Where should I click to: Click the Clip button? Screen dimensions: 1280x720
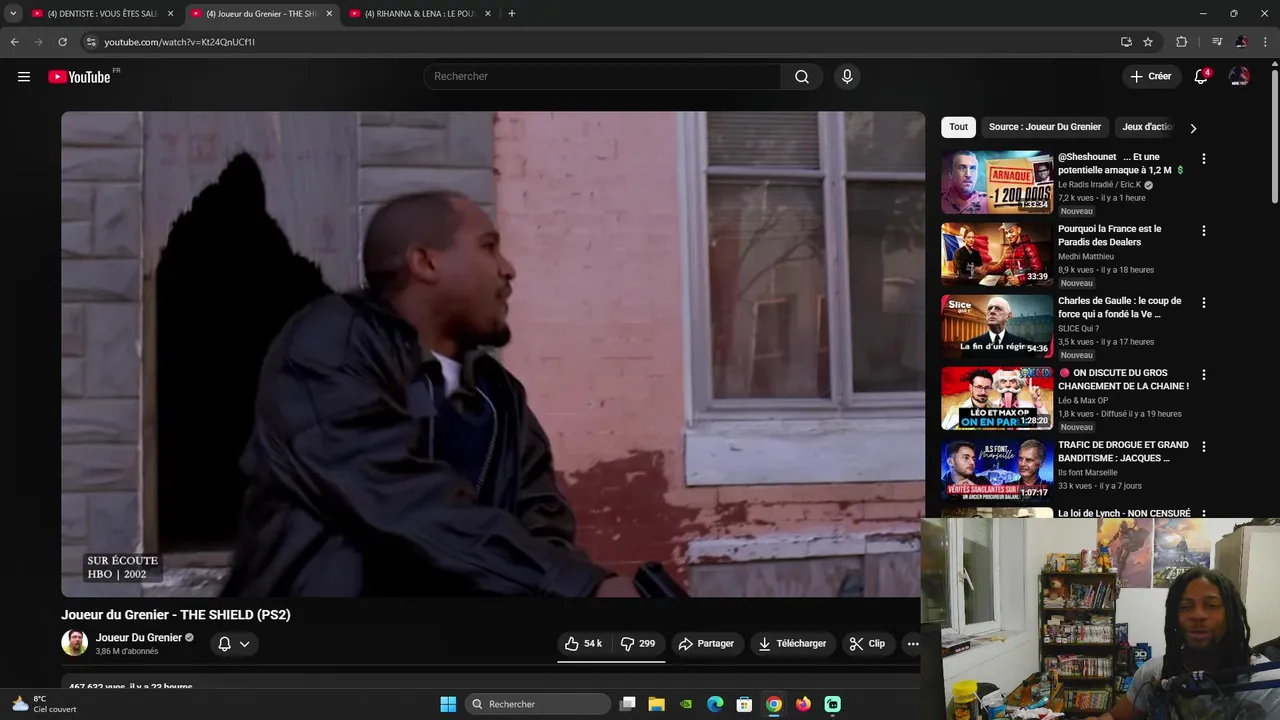(867, 644)
